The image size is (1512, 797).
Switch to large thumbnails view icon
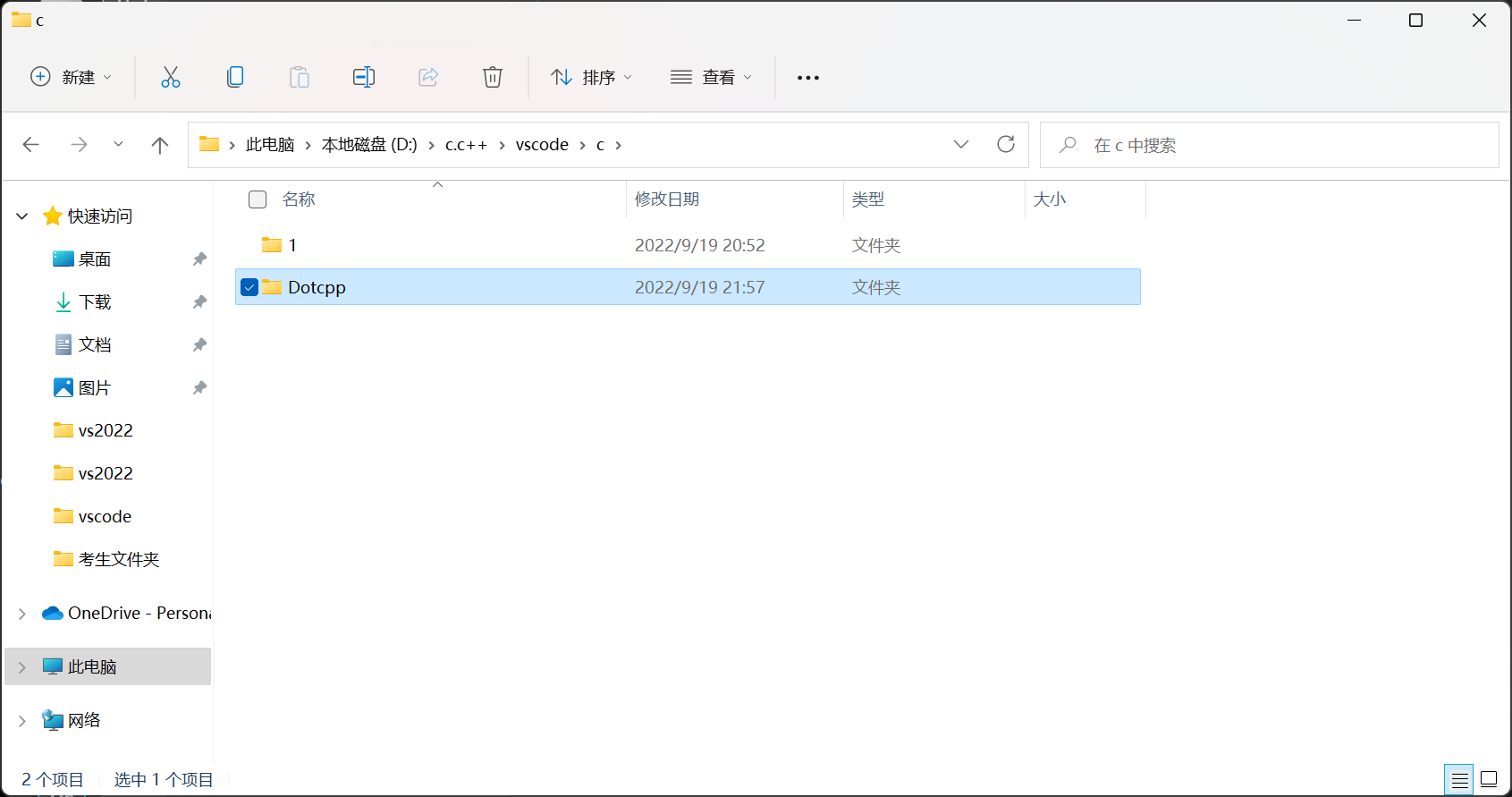(x=1488, y=779)
